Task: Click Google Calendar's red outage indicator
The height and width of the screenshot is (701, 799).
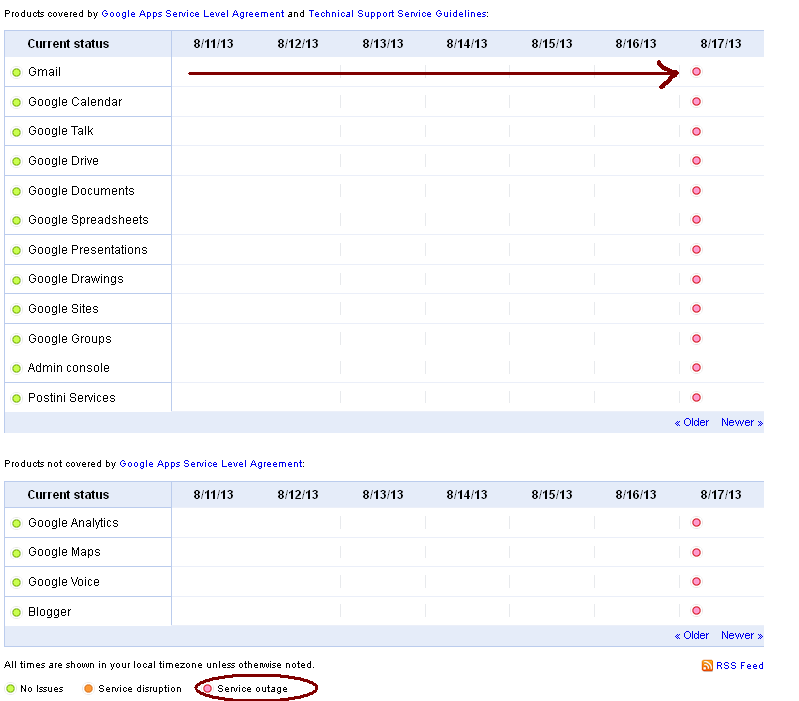Action: pyautogui.click(x=696, y=102)
